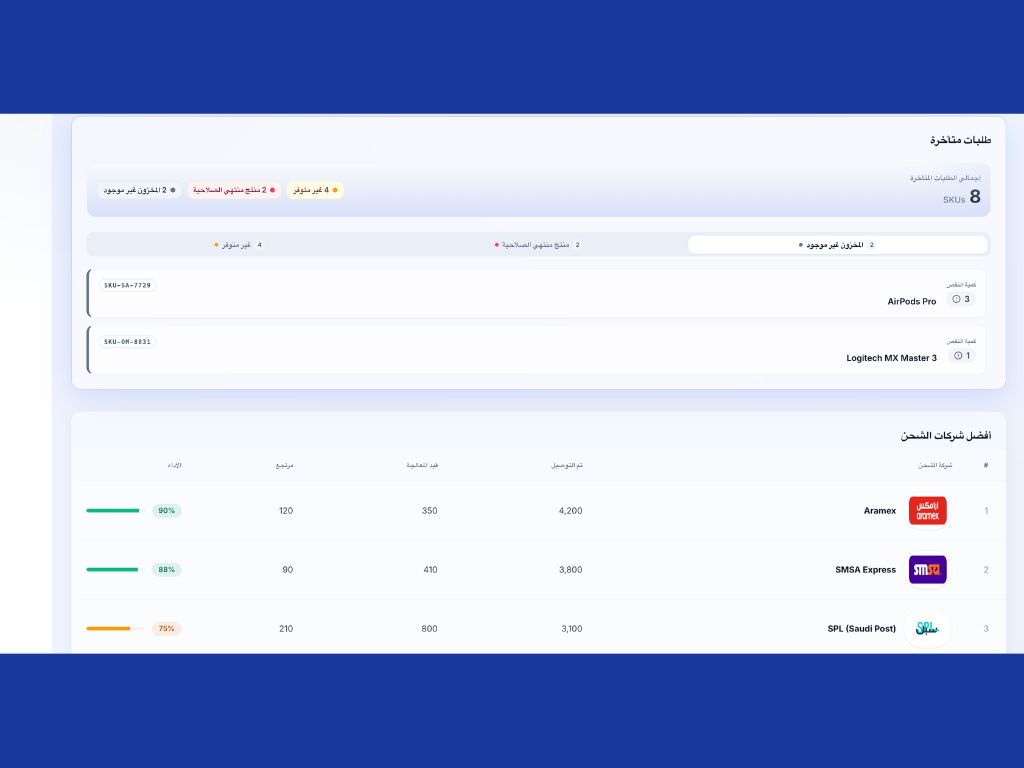Viewport: 1024px width, 768px height.
Task: Click the 'تم التوصيل' column header
Action: tap(567, 466)
